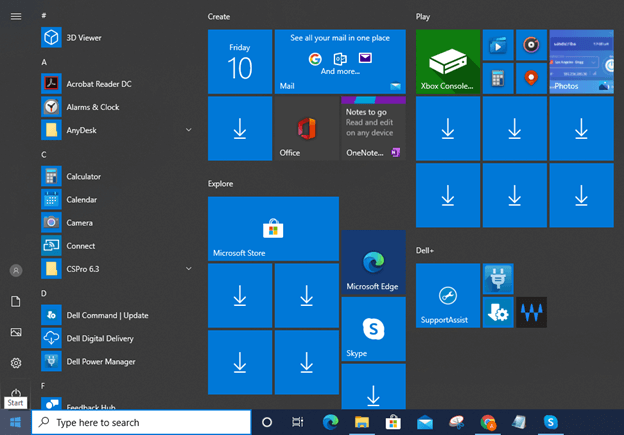The width and height of the screenshot is (624, 435).
Task: Expand the CSPro 6.3 folder chevron
Action: click(x=189, y=269)
